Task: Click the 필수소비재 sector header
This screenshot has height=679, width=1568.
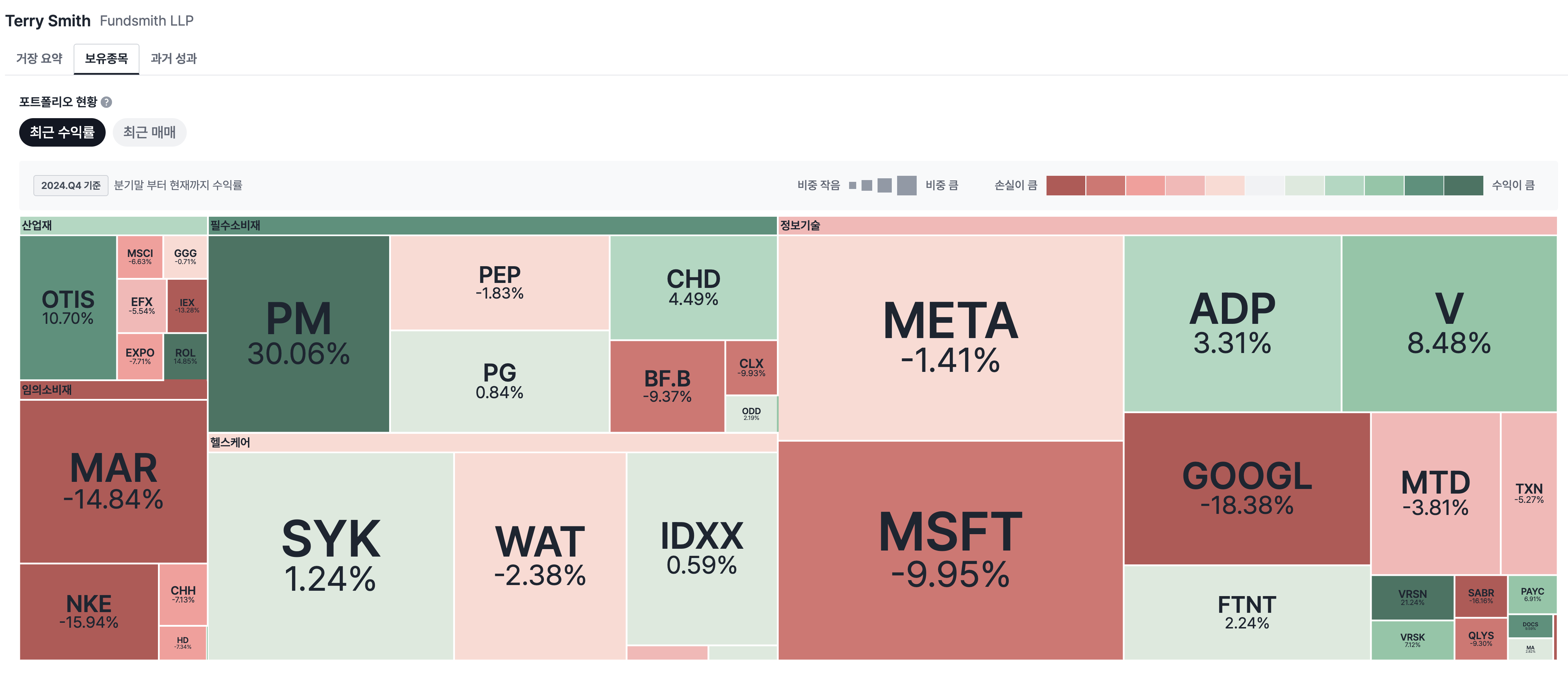Action: [x=492, y=225]
